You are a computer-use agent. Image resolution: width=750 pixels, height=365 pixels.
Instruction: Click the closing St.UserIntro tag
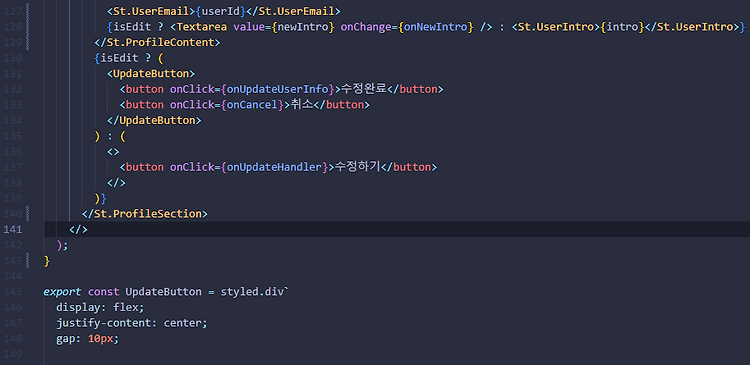pos(691,26)
